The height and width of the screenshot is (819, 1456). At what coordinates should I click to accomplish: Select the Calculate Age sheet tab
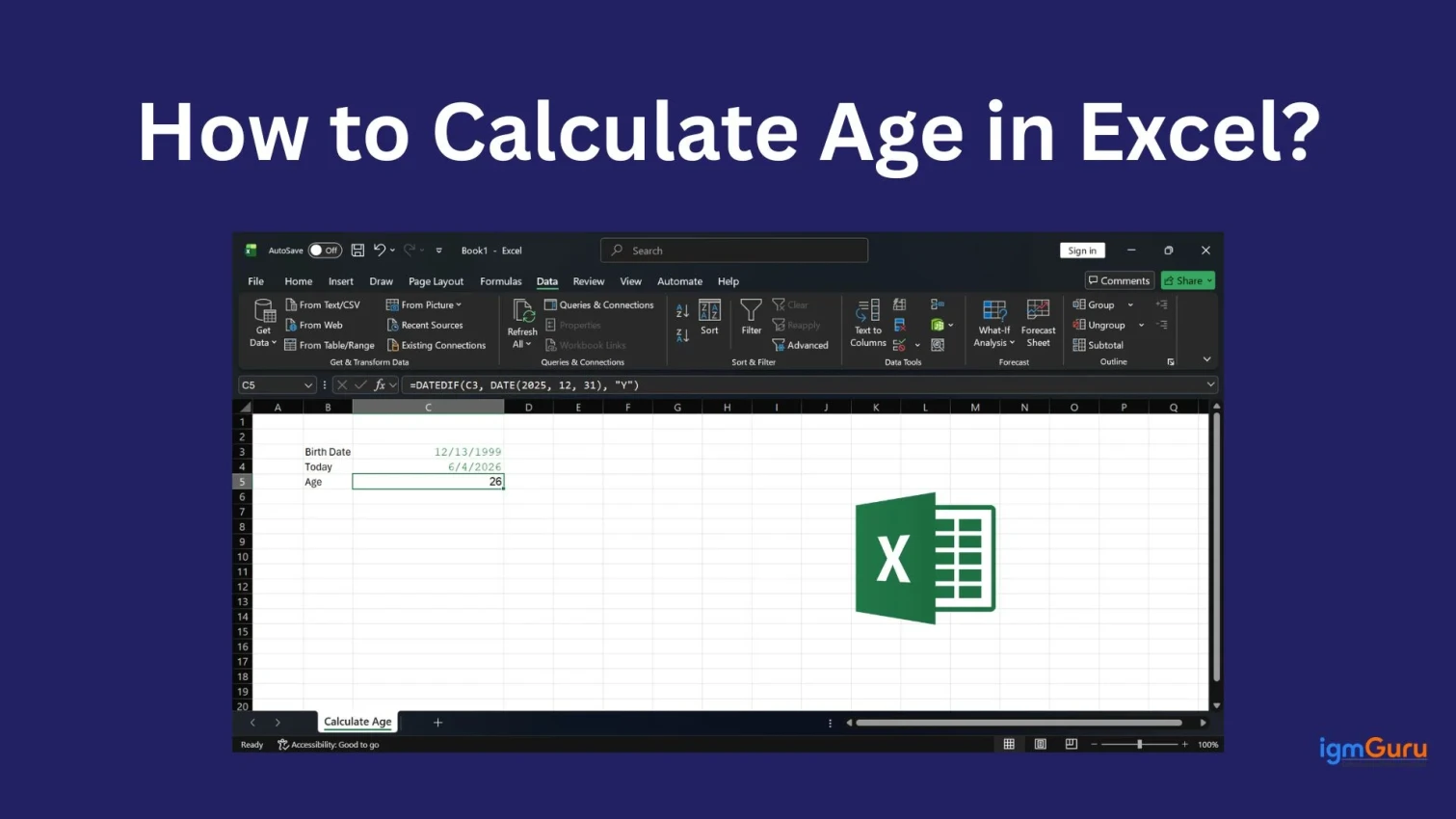357,722
